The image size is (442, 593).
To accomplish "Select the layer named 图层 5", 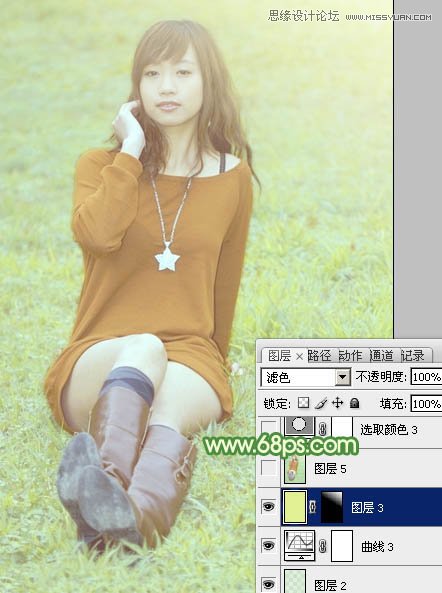I will (330, 469).
